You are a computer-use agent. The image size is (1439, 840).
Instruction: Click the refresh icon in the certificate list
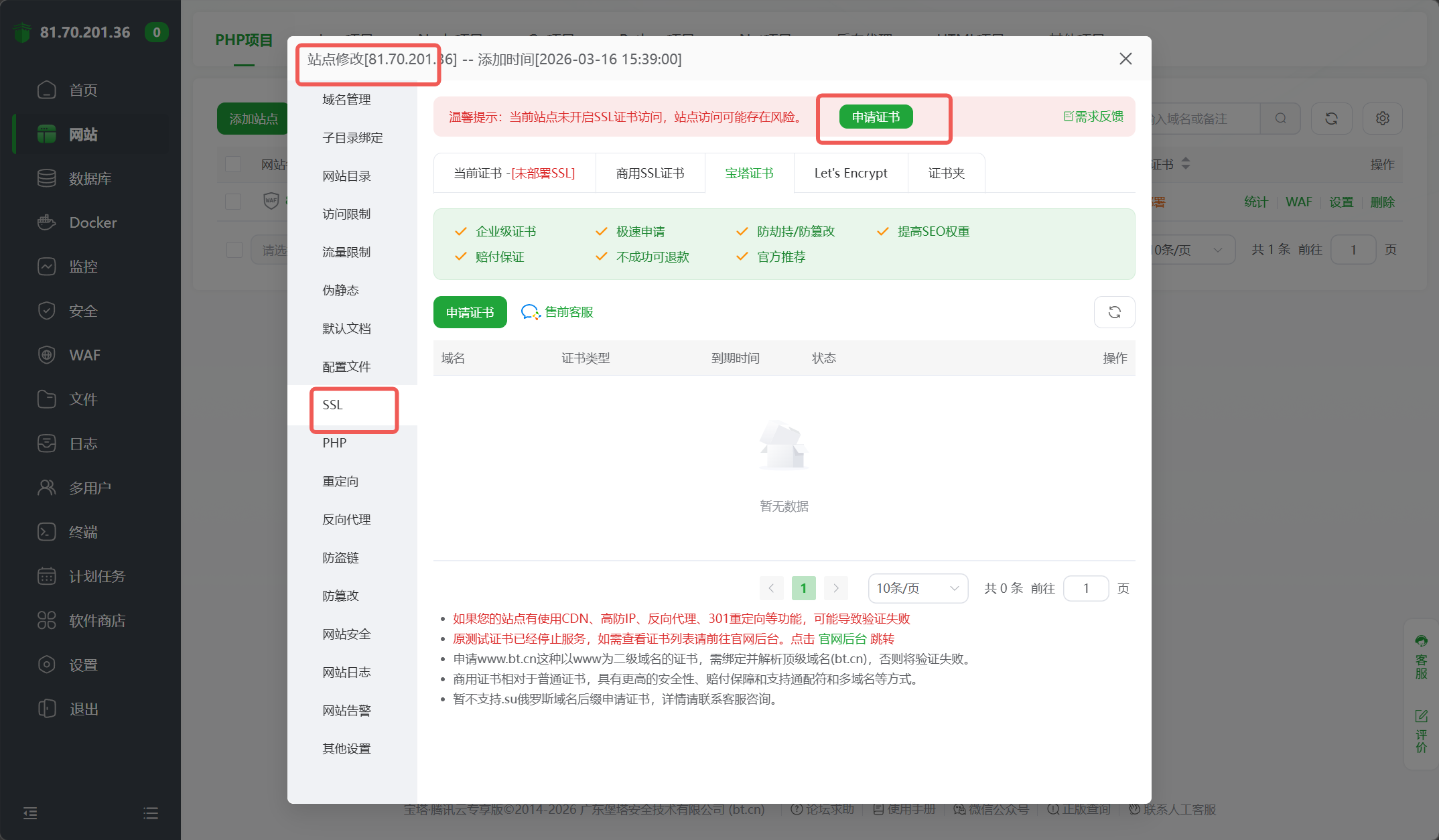[x=1114, y=312]
